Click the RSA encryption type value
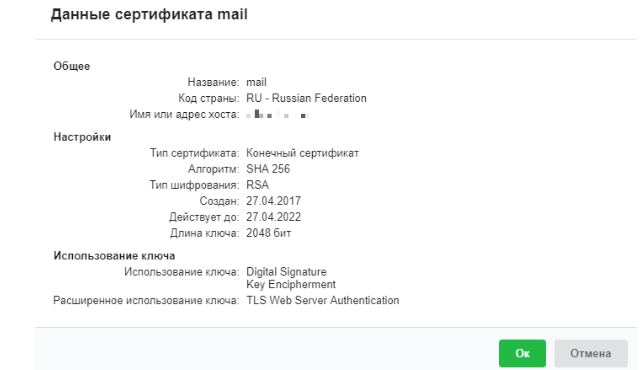The width and height of the screenshot is (641, 370). [258, 185]
